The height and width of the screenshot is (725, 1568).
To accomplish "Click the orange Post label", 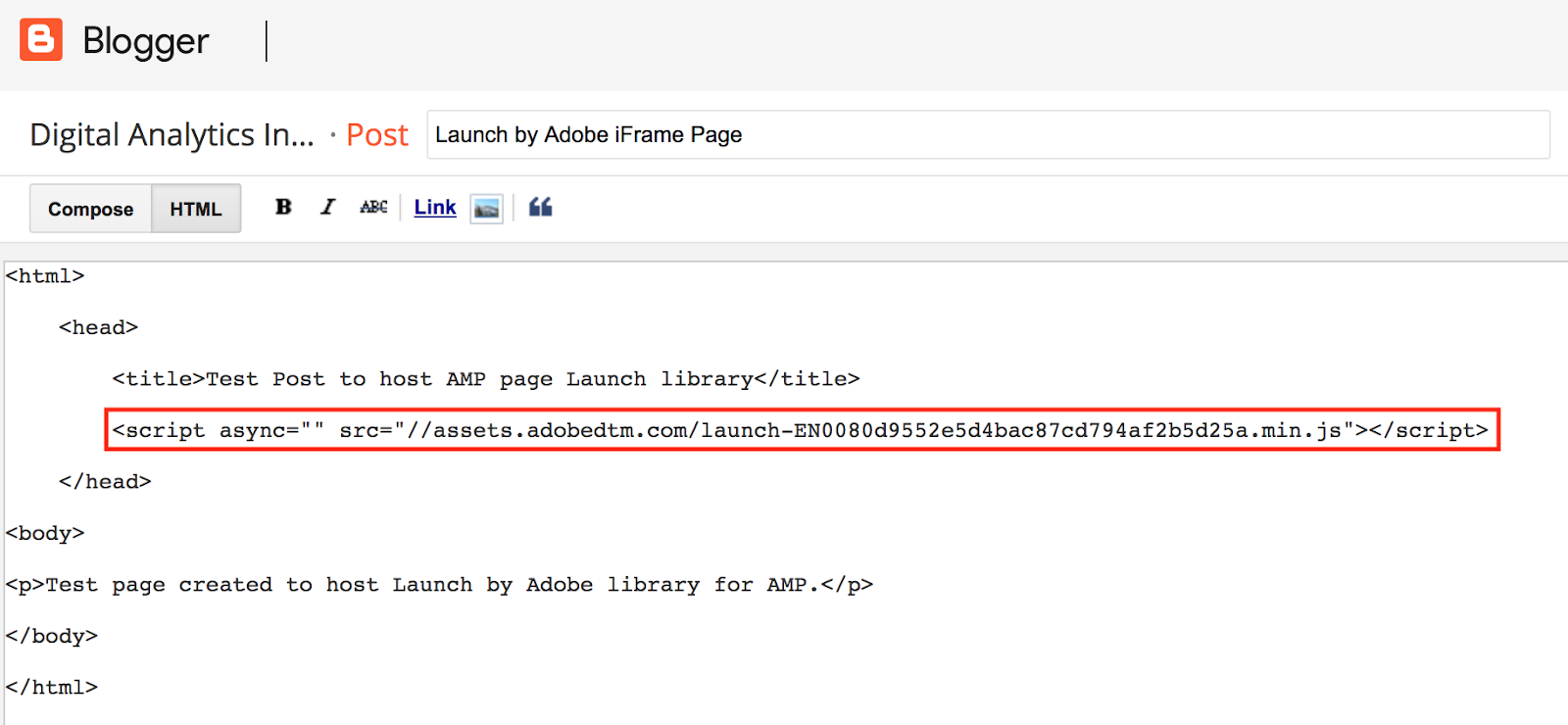I will 377,134.
